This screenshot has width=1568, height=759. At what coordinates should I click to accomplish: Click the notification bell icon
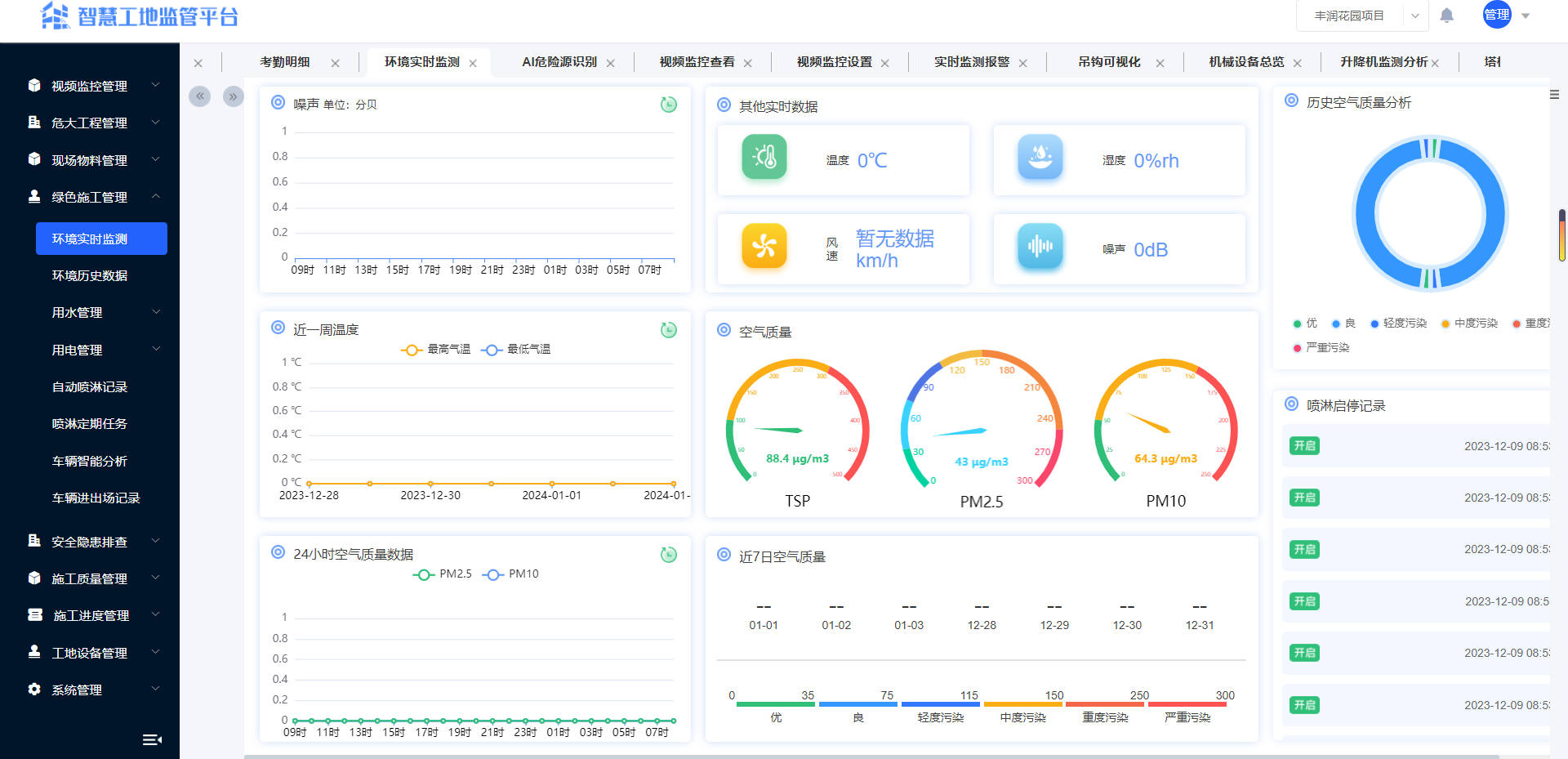[1446, 16]
